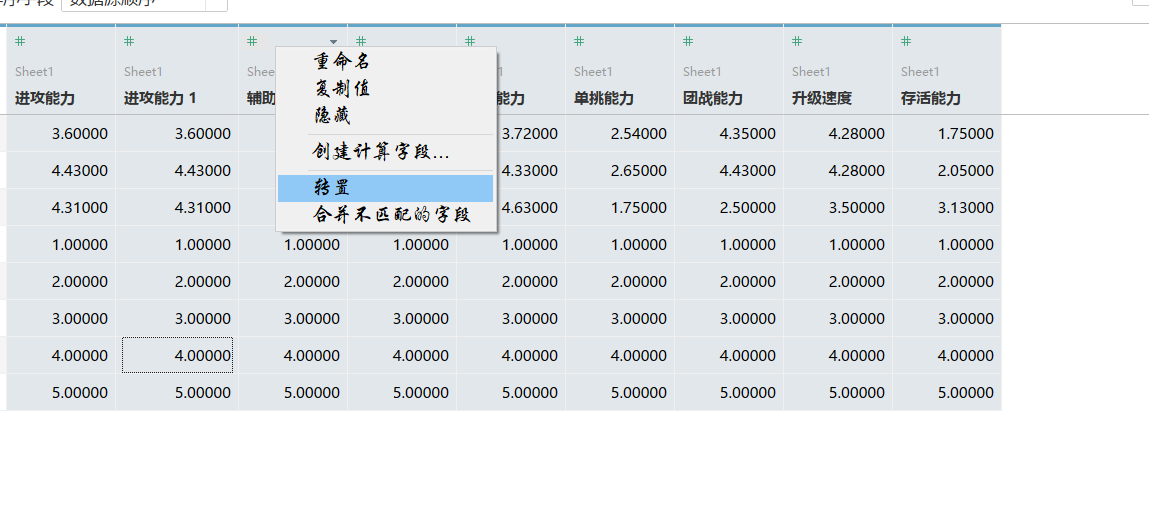
Task: Select the 进攻能力 column header name
Action: click(45, 98)
